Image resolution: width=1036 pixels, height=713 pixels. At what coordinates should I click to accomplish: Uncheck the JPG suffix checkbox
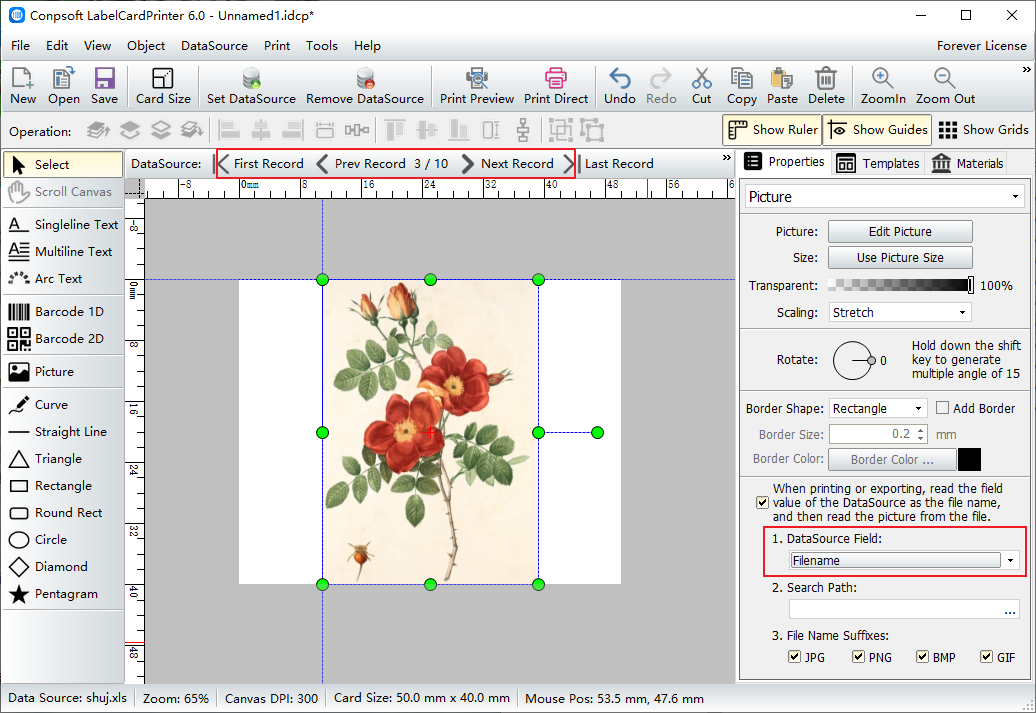tap(794, 657)
